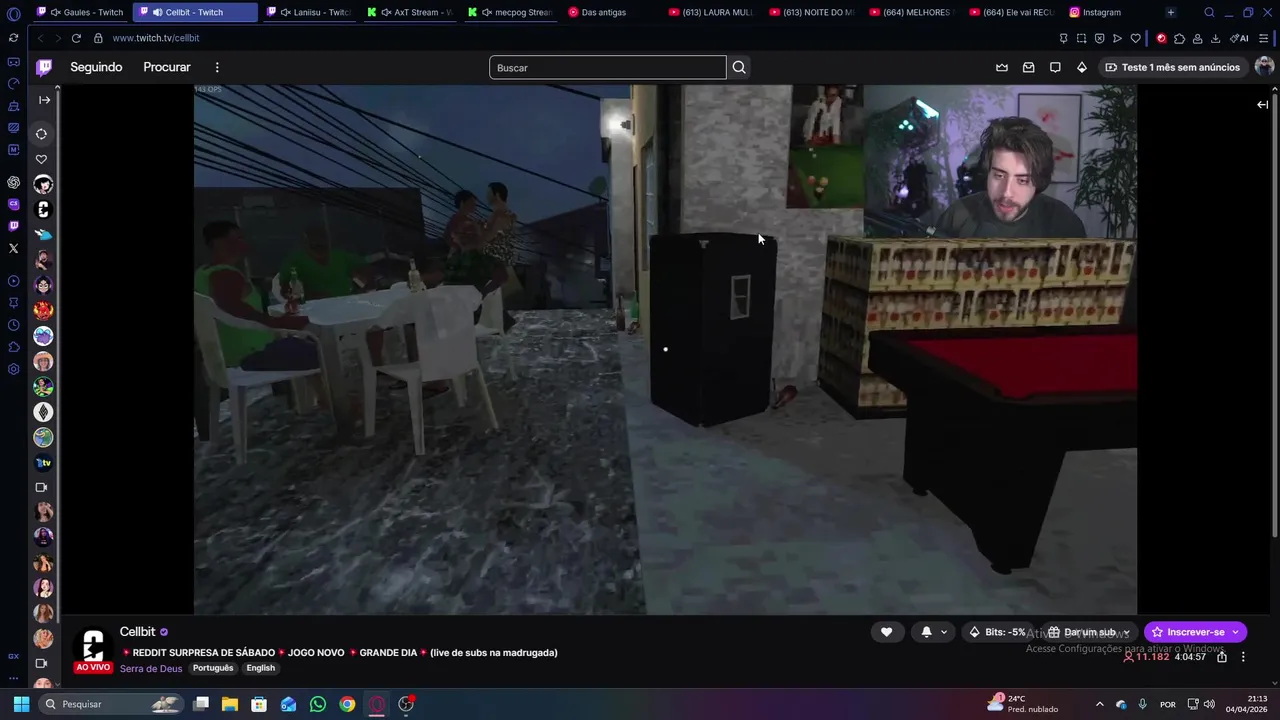Screen dimensions: 1280x720
Task: Toggle follow heart for Cellbit
Action: pyautogui.click(x=886, y=632)
